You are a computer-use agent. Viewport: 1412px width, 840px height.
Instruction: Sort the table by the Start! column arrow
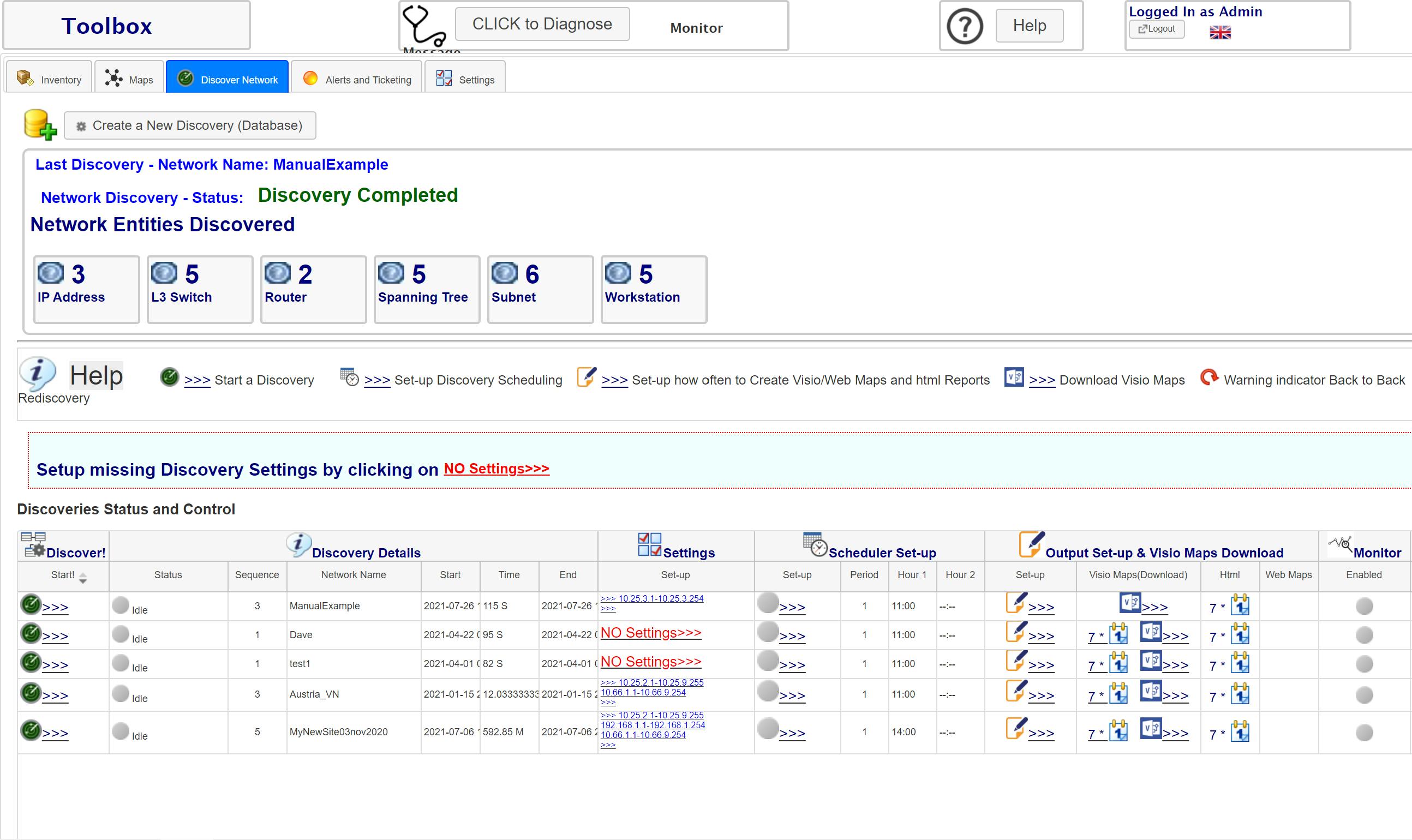coord(83,577)
